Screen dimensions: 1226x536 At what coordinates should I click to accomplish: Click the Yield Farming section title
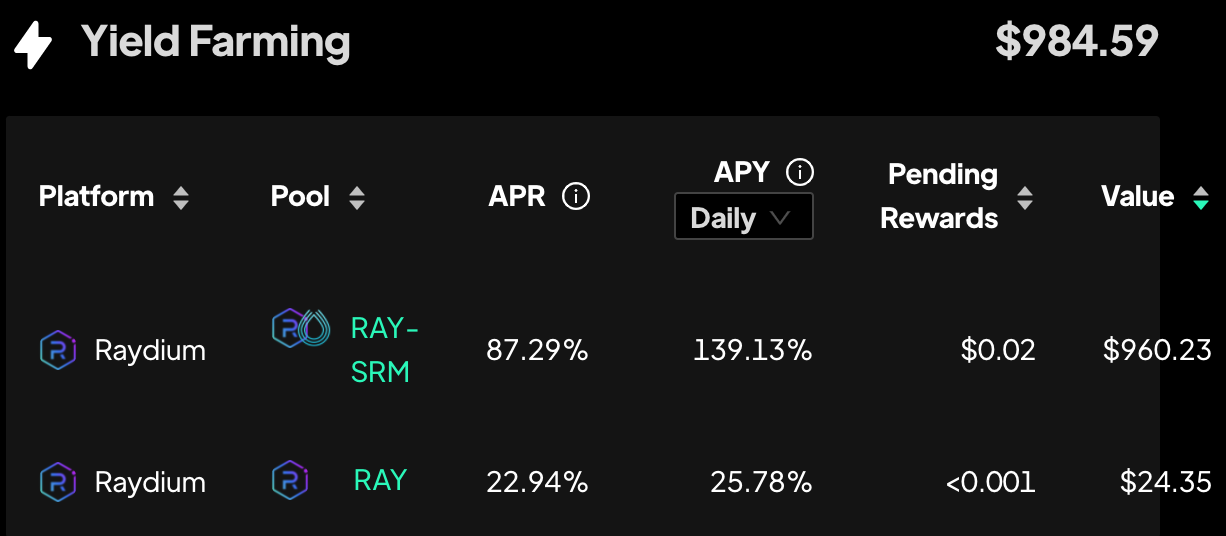(x=216, y=42)
